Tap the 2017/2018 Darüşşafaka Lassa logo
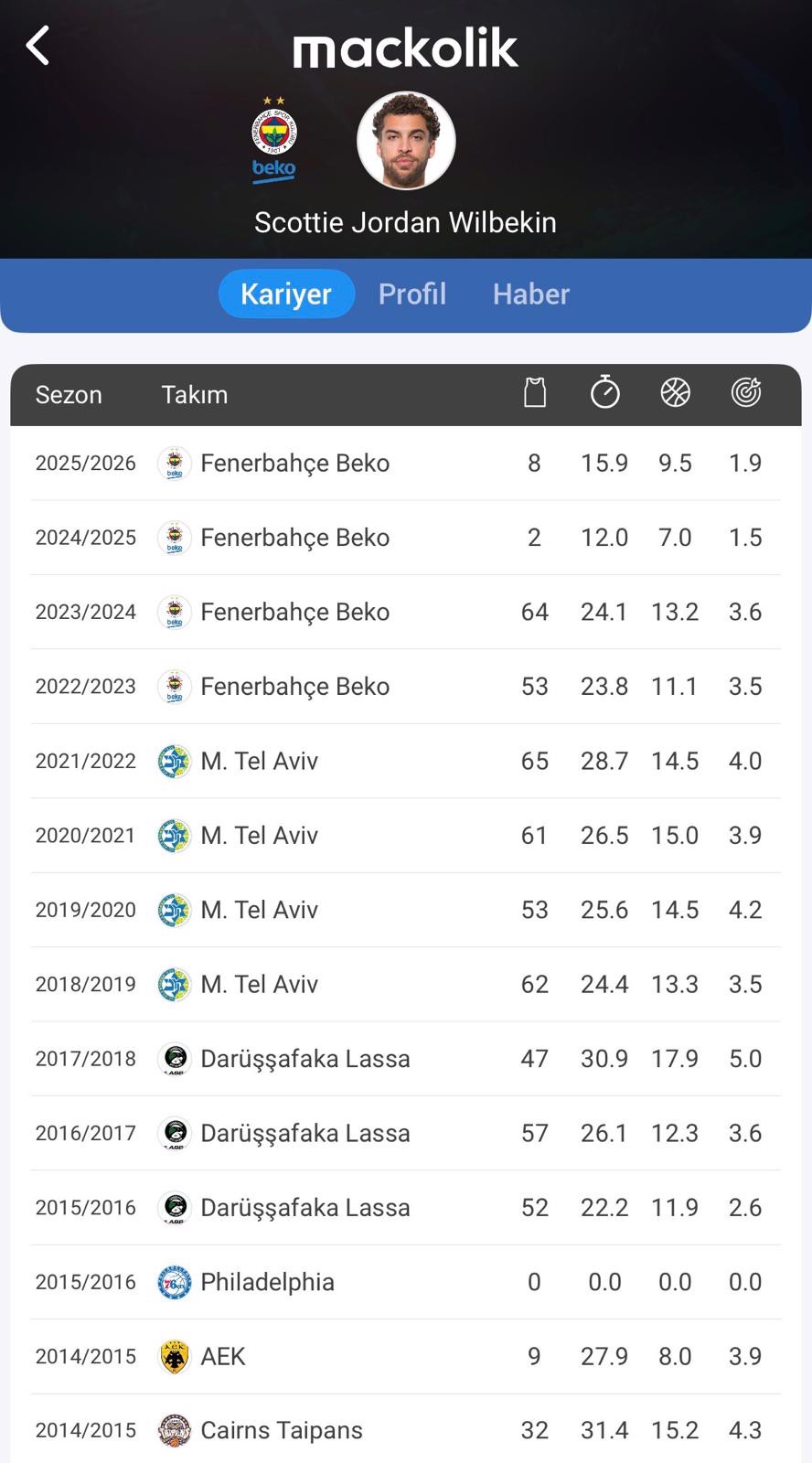This screenshot has width=812, height=1463. pyautogui.click(x=174, y=1059)
